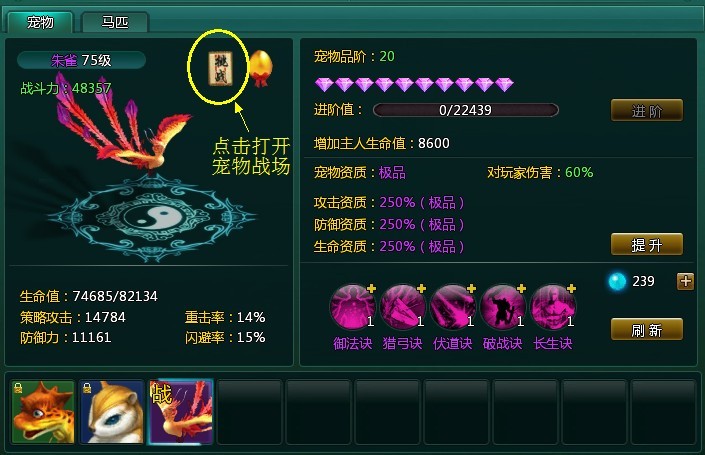Image resolution: width=705 pixels, height=455 pixels.
Task: Upgrade 御法诀 skill via its plus sign
Action: (x=371, y=288)
